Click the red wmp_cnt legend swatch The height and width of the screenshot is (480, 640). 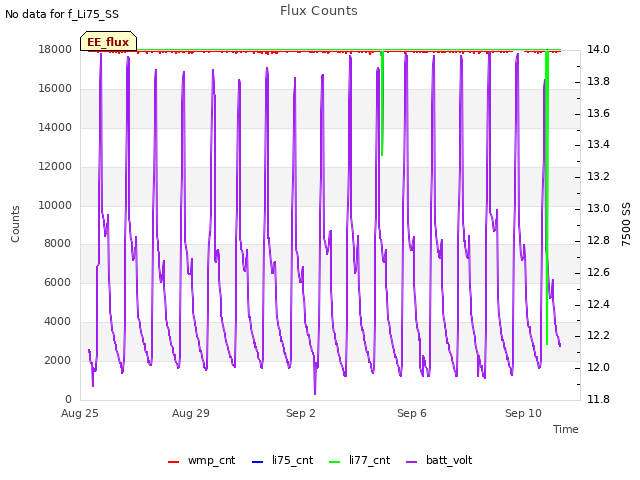point(173,462)
